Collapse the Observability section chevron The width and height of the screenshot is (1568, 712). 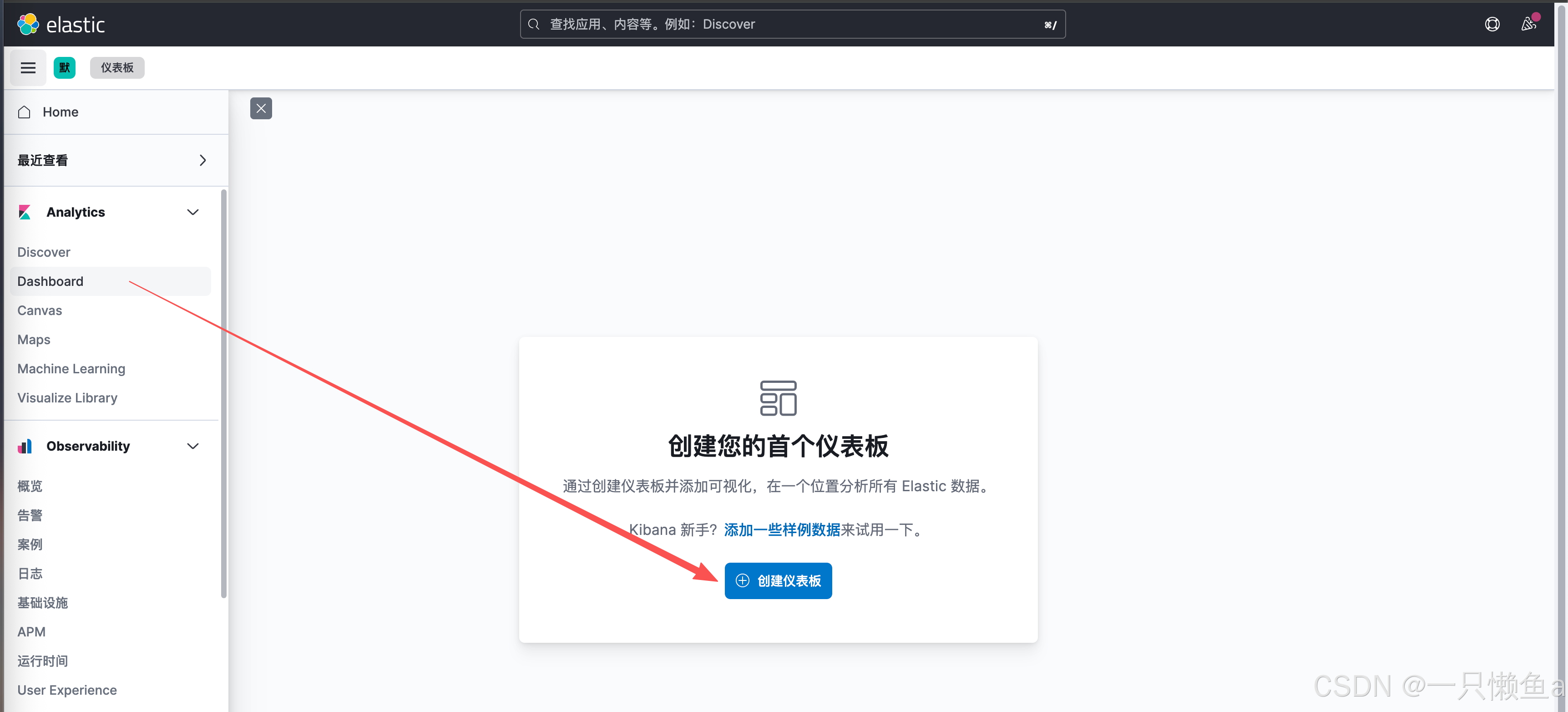(x=193, y=447)
